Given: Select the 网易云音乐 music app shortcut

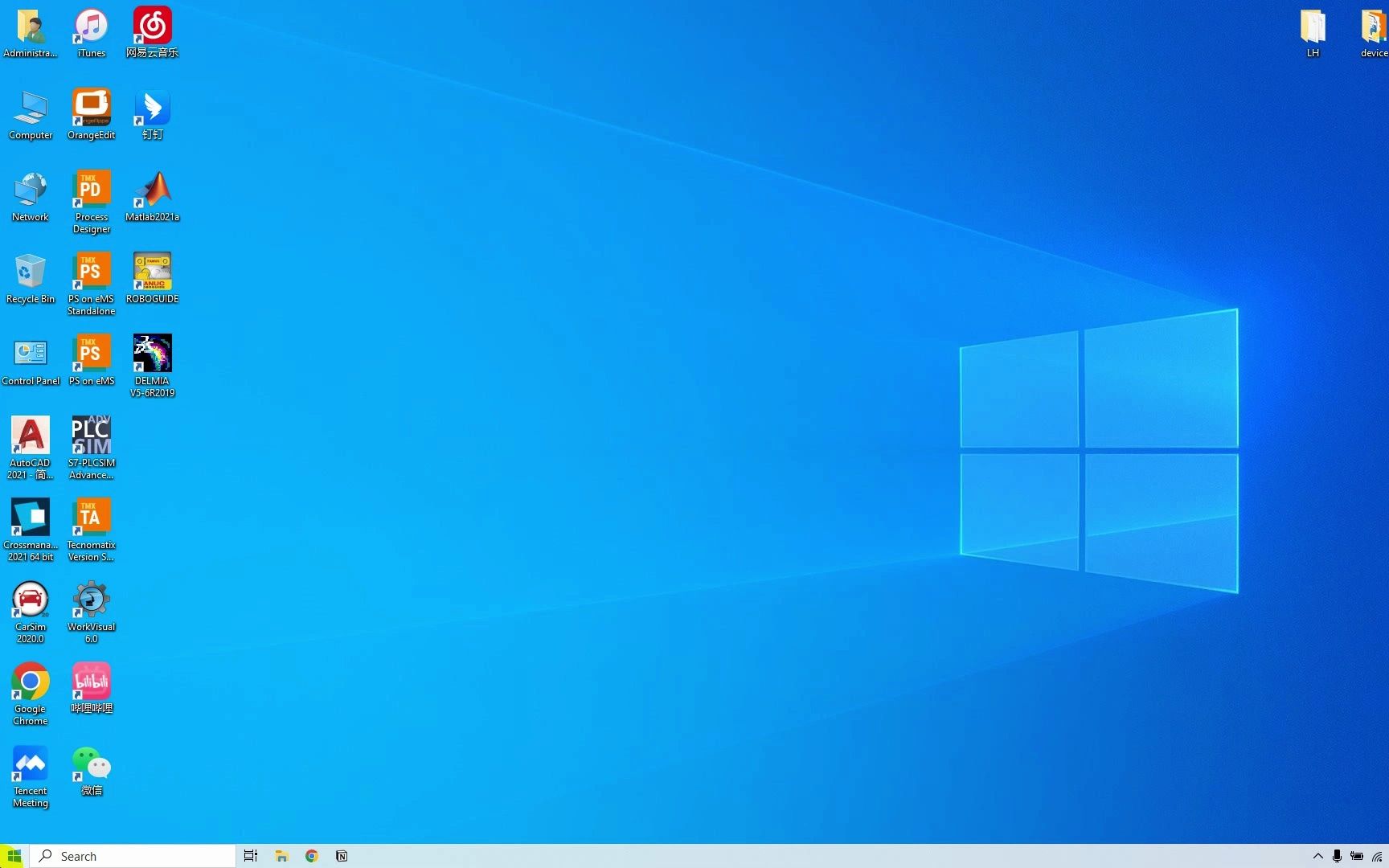Looking at the screenshot, I should 152,33.
